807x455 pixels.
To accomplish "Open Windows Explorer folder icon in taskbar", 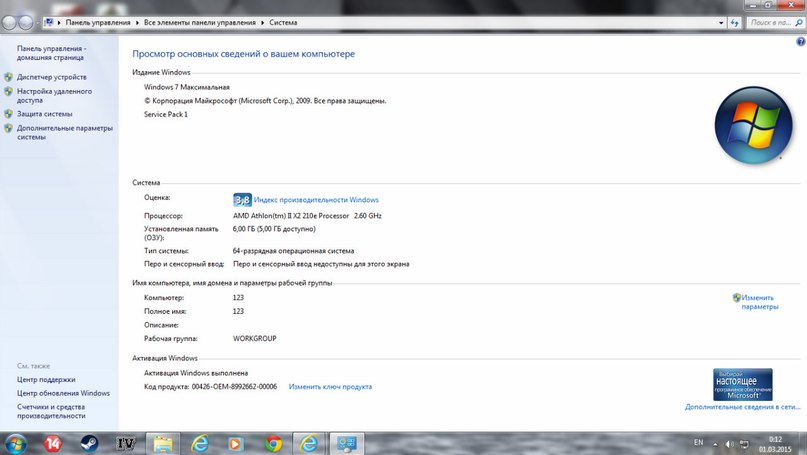I will 163,444.
